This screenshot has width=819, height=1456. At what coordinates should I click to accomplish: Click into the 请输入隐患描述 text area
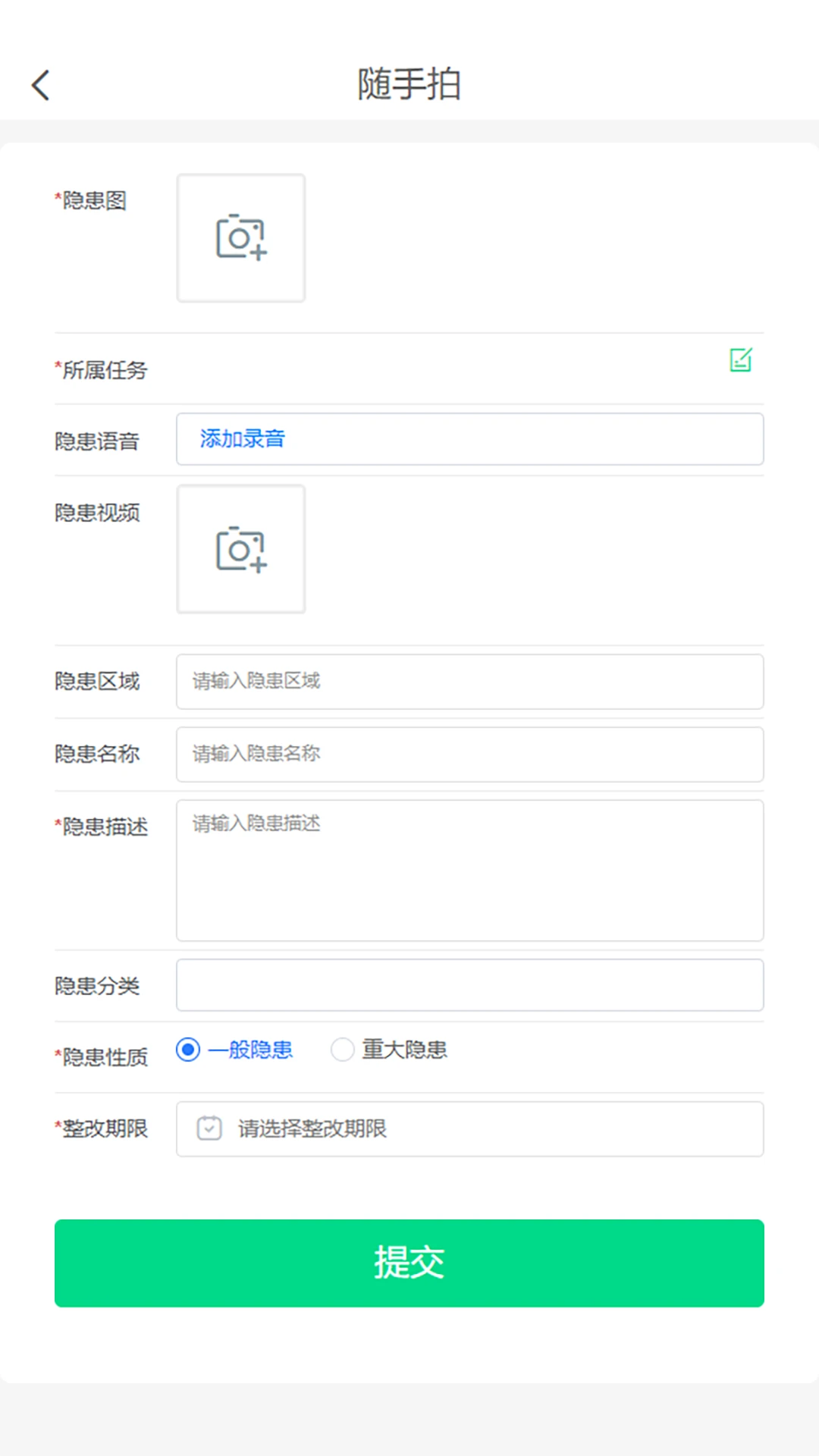(x=469, y=870)
